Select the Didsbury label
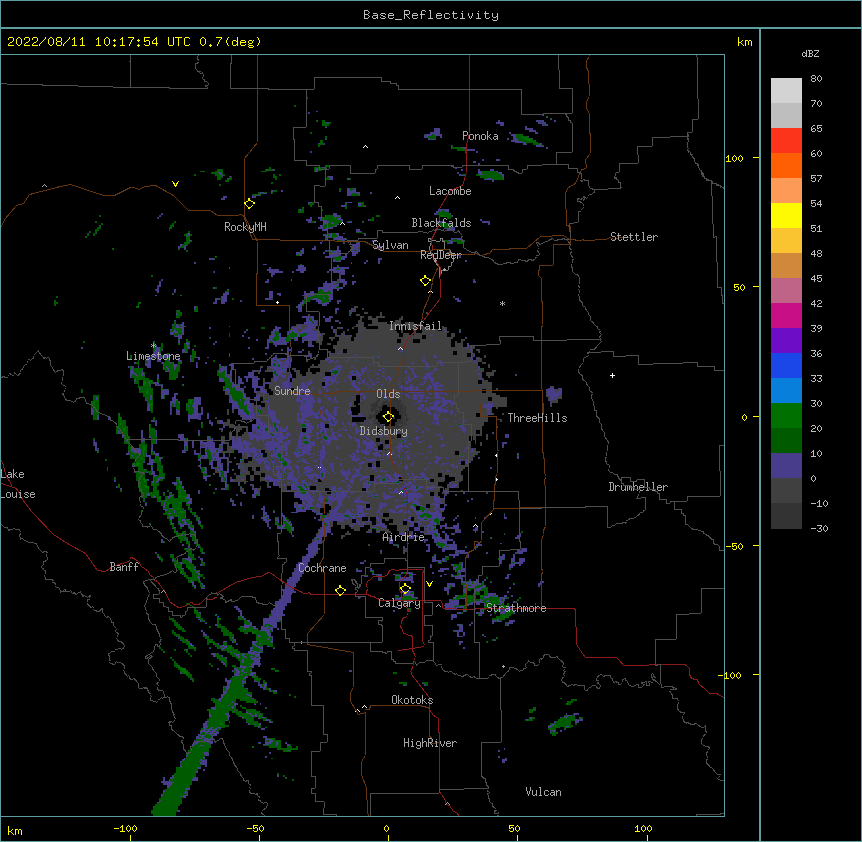The height and width of the screenshot is (842, 862). tap(384, 431)
